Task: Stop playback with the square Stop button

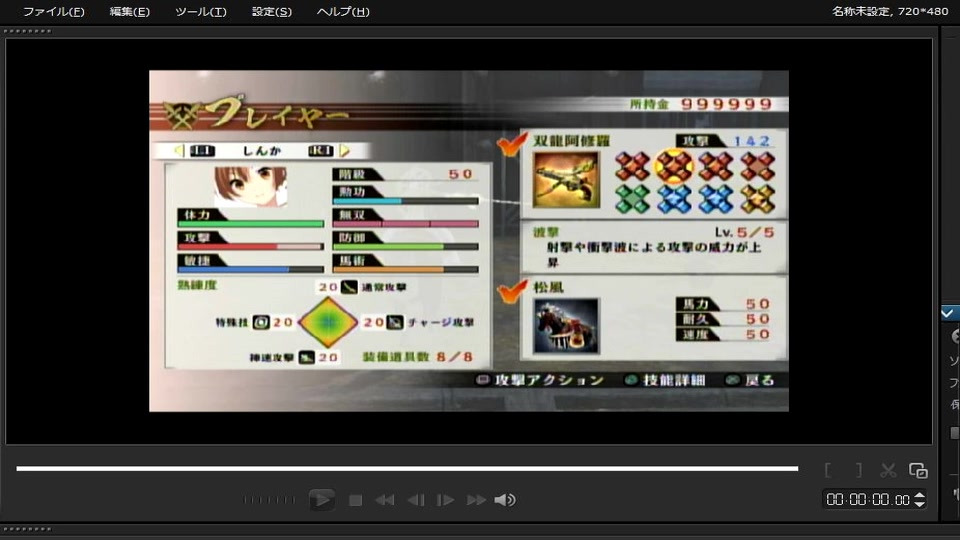Action: point(355,500)
